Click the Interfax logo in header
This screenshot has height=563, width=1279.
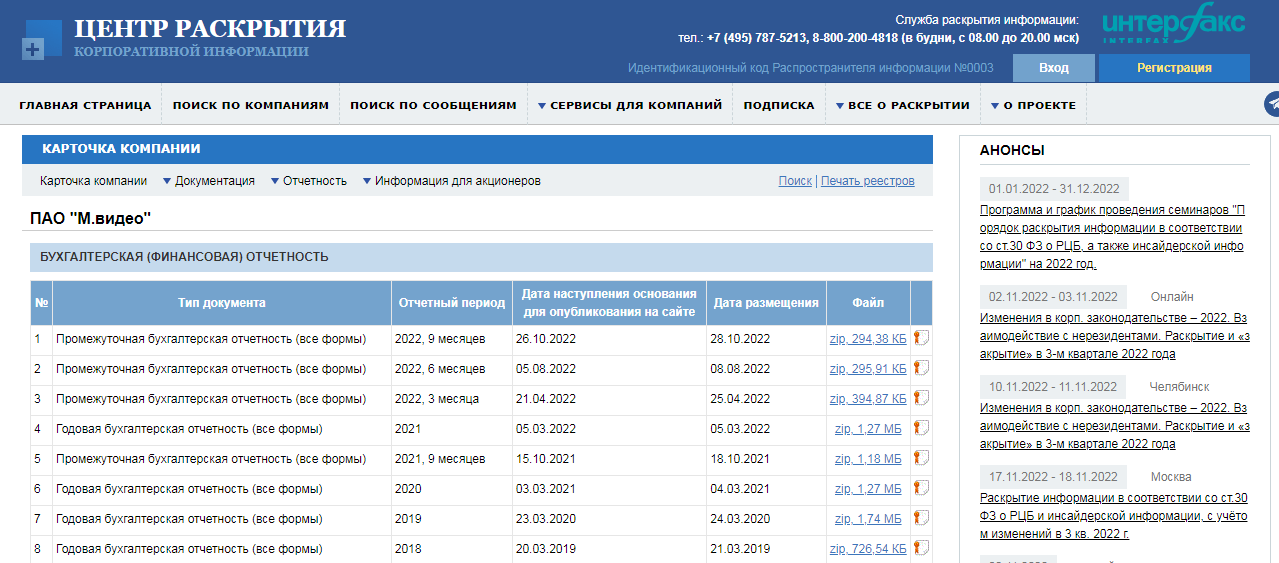pyautogui.click(x=1173, y=28)
